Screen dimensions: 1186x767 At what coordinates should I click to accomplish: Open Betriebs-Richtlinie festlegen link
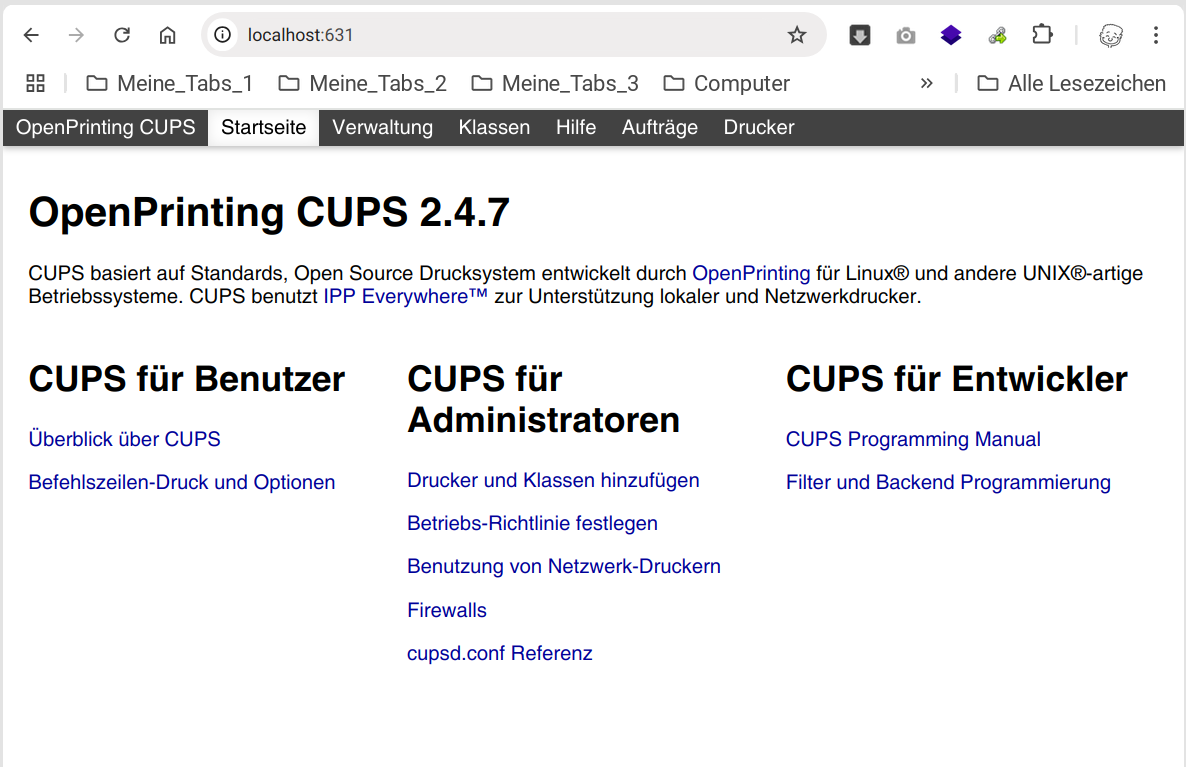click(532, 523)
